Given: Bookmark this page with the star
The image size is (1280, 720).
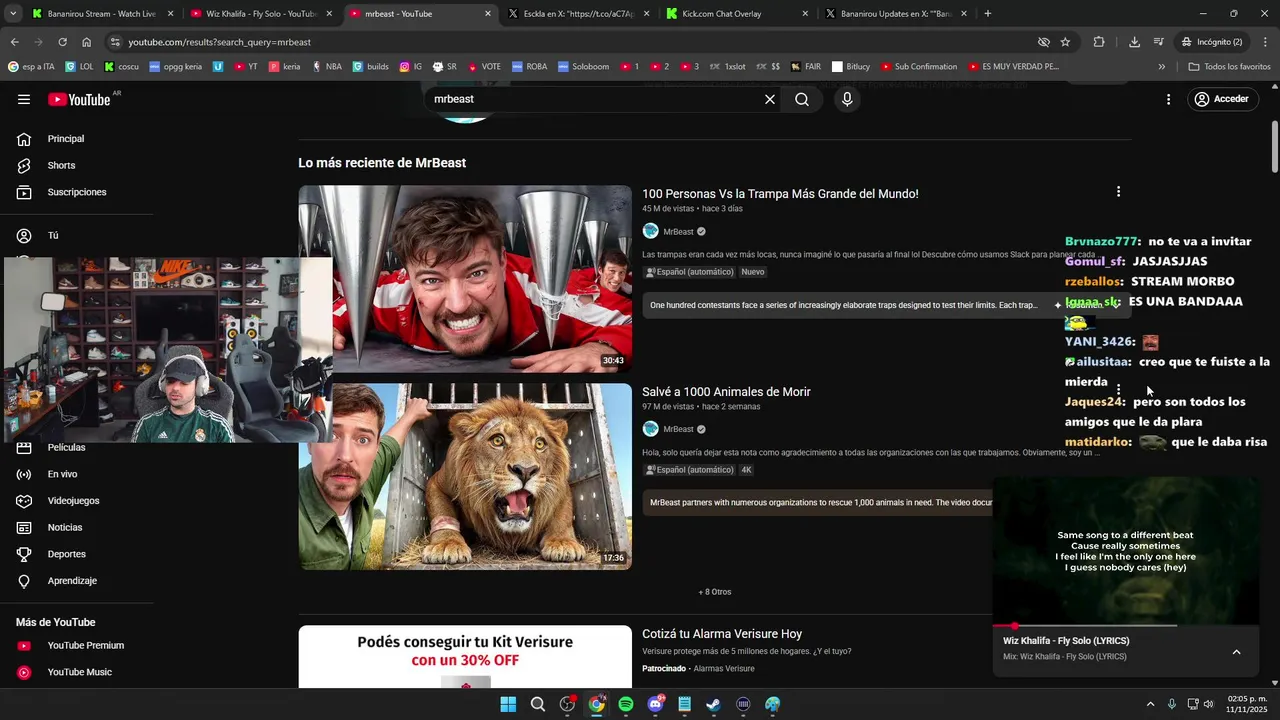Looking at the screenshot, I should (1065, 42).
